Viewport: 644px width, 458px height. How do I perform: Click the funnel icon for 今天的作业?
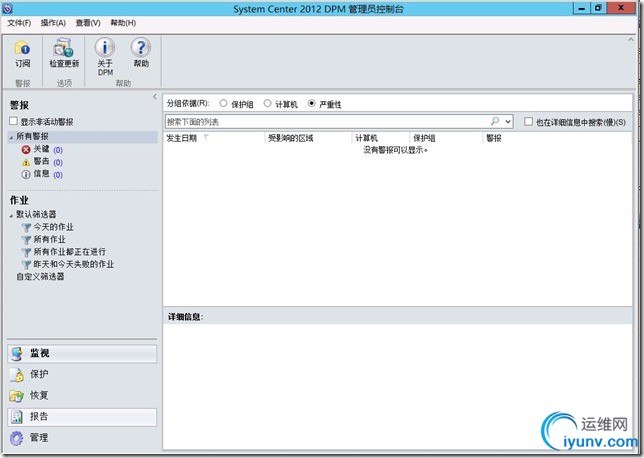(x=26, y=227)
